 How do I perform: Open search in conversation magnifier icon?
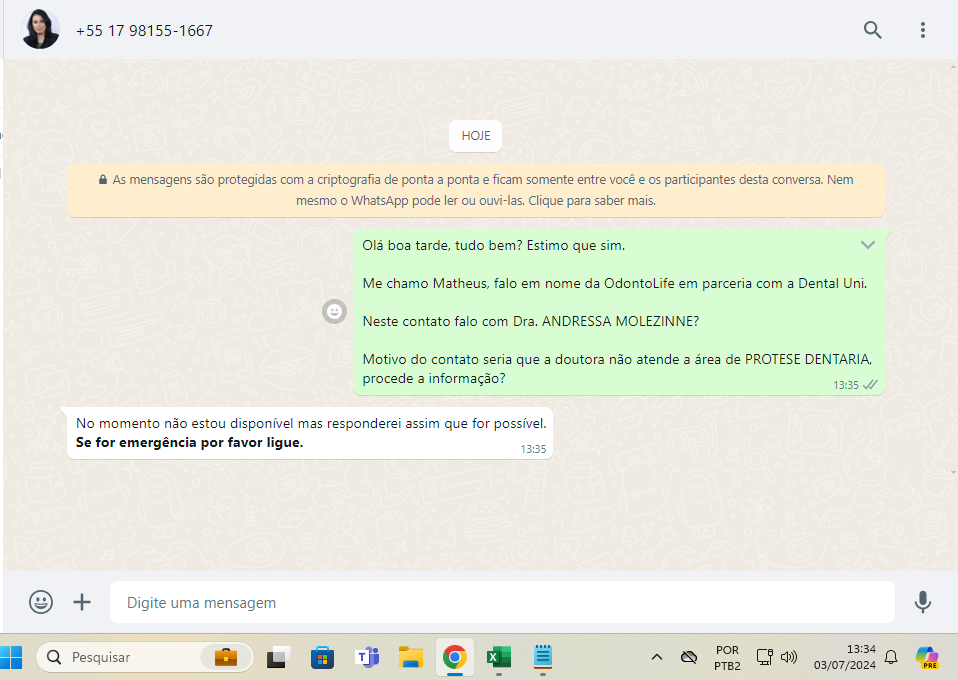pyautogui.click(x=872, y=30)
